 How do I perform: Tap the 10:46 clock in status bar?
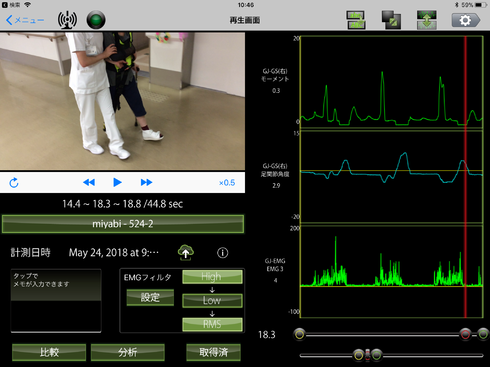[246, 5]
